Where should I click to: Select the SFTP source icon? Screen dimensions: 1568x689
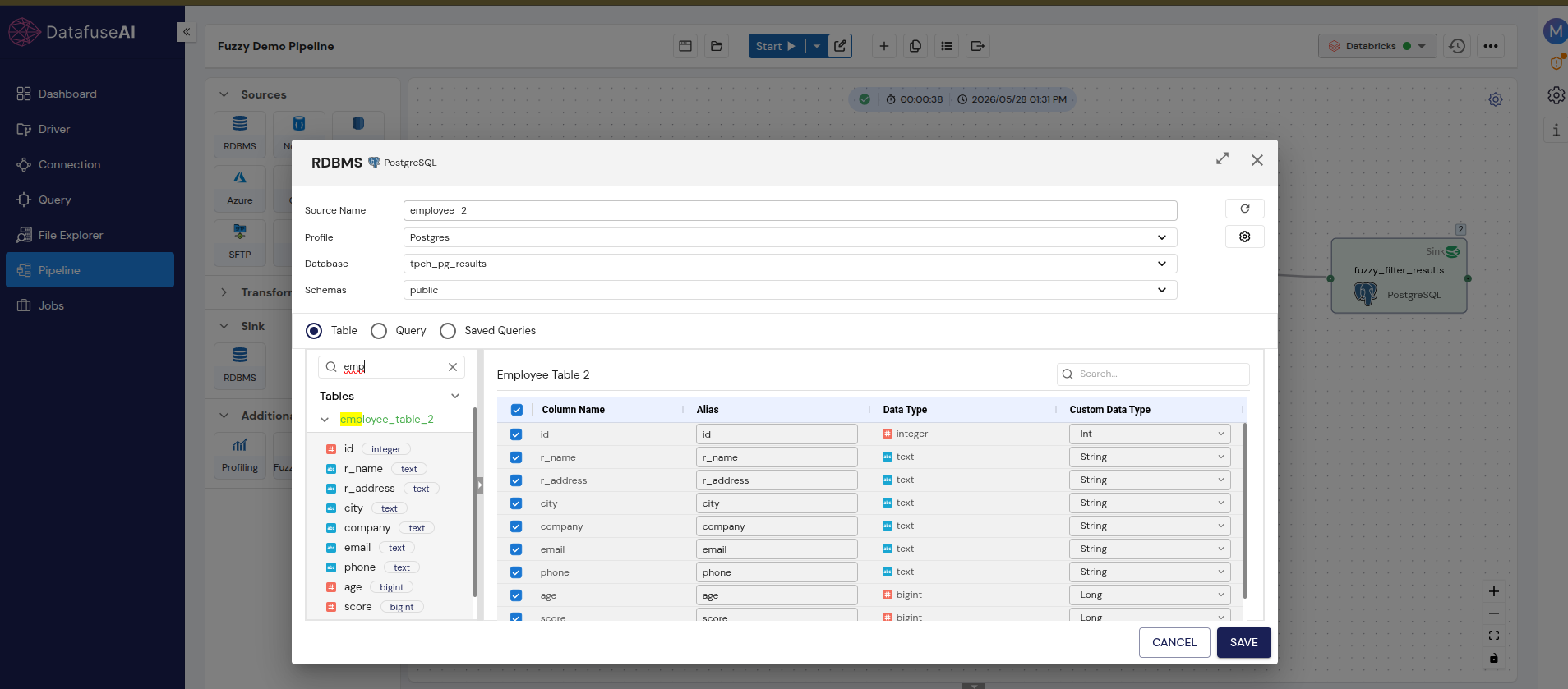(x=240, y=241)
